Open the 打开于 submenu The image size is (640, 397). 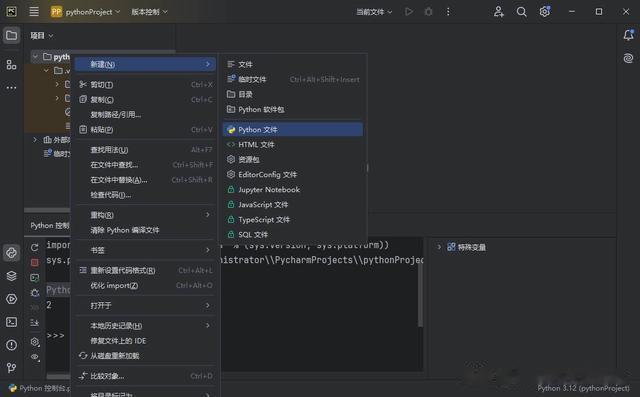145,305
